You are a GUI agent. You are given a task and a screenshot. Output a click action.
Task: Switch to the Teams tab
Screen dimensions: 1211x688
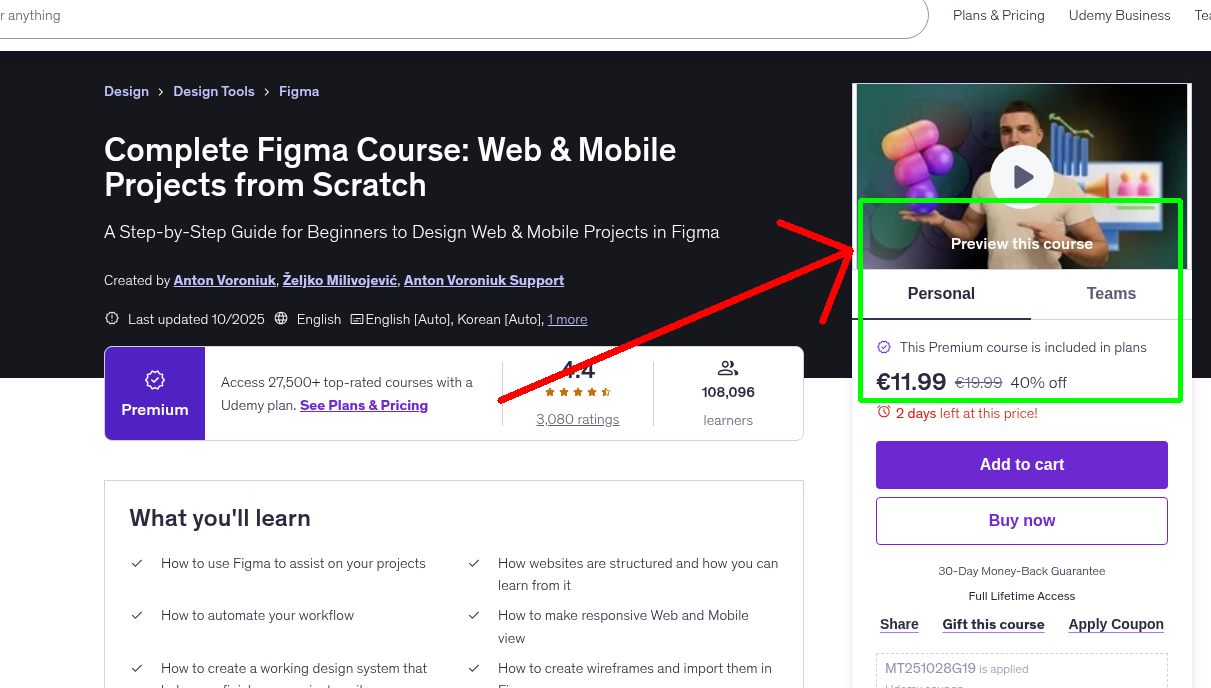coord(1111,293)
